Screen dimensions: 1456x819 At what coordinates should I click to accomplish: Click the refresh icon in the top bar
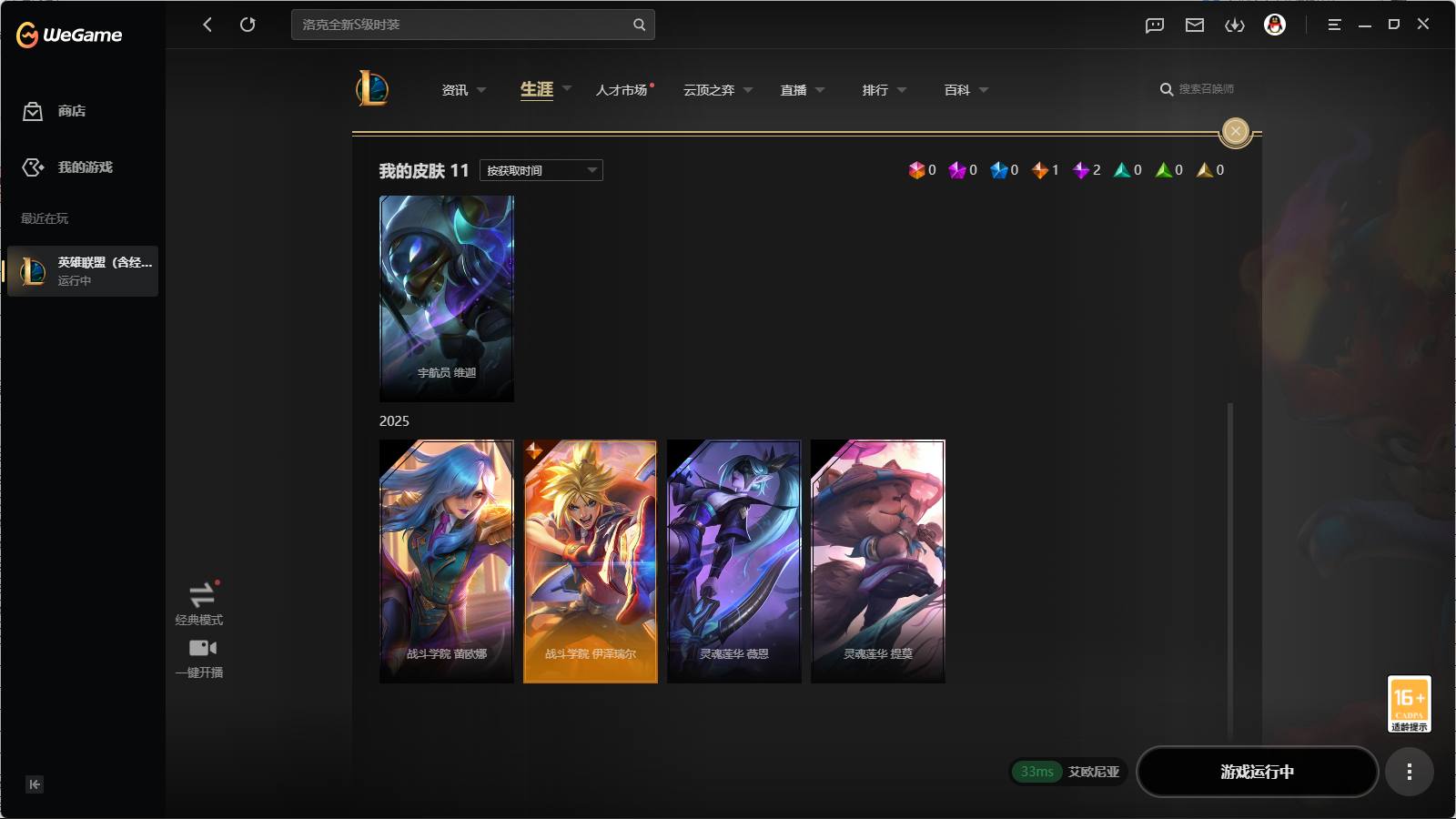click(x=248, y=25)
